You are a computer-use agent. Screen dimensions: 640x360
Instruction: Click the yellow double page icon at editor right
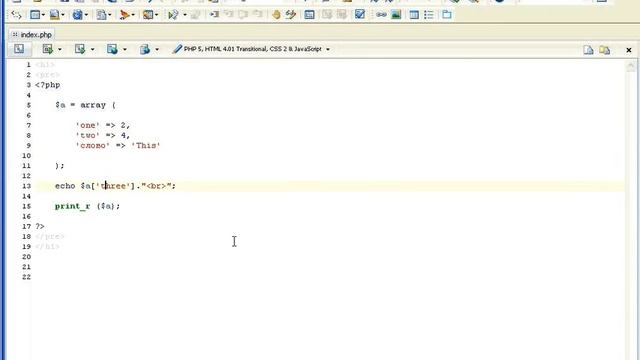(x=604, y=50)
